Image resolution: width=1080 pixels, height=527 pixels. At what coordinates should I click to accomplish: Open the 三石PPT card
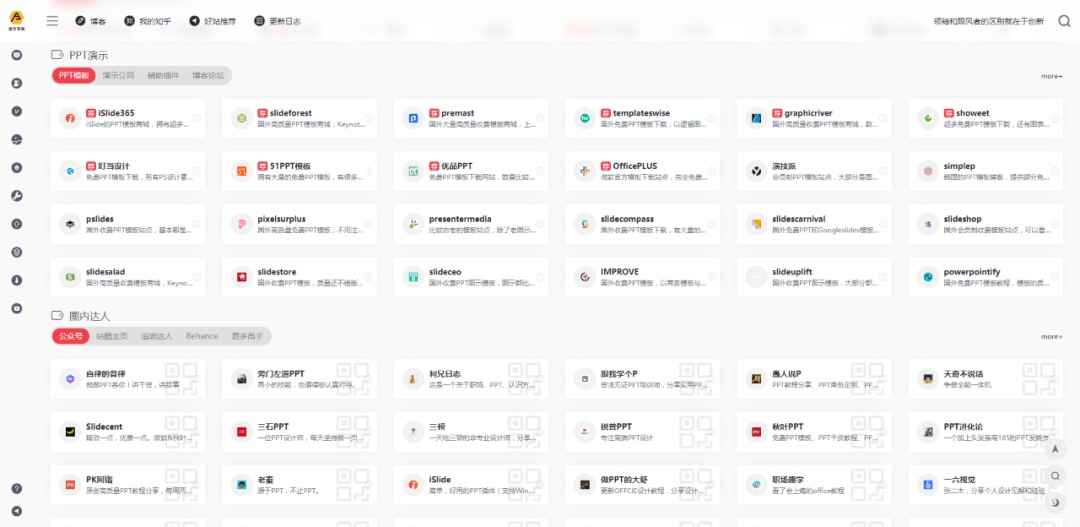(300, 432)
